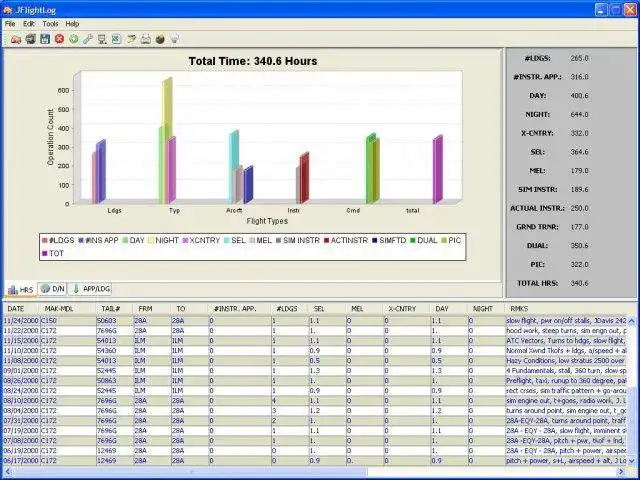Click the spreadsheet export icon in toolbar
This screenshot has width=640, height=480.
tap(116, 39)
